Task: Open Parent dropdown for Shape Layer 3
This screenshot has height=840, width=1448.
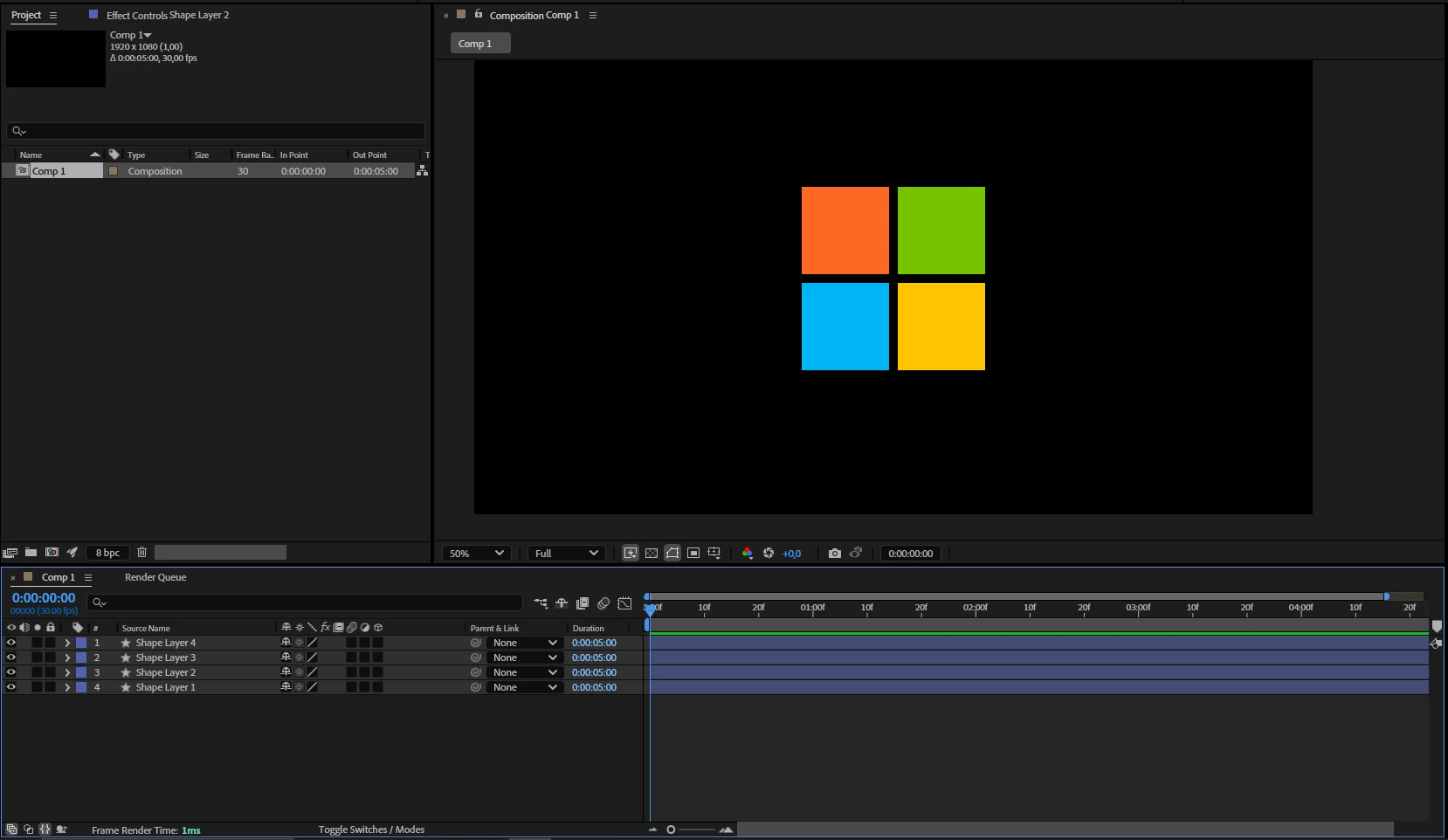Action: [x=524, y=658]
